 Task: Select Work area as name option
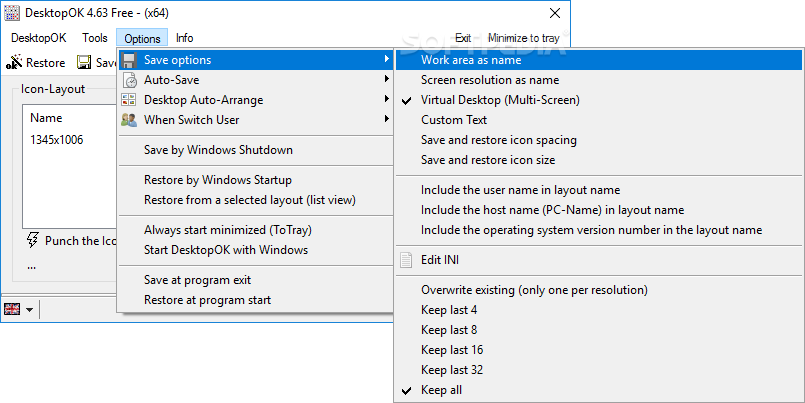[599, 60]
